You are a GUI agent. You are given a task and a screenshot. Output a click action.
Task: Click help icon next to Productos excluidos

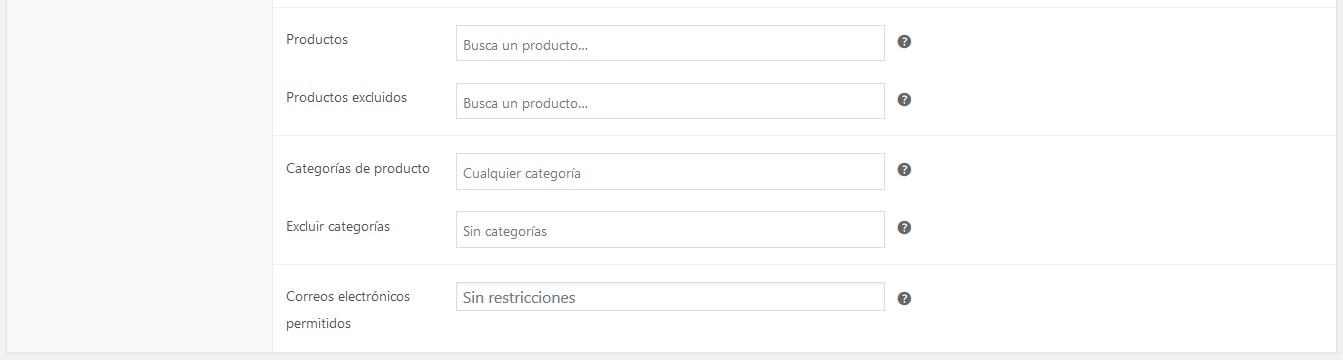904,100
